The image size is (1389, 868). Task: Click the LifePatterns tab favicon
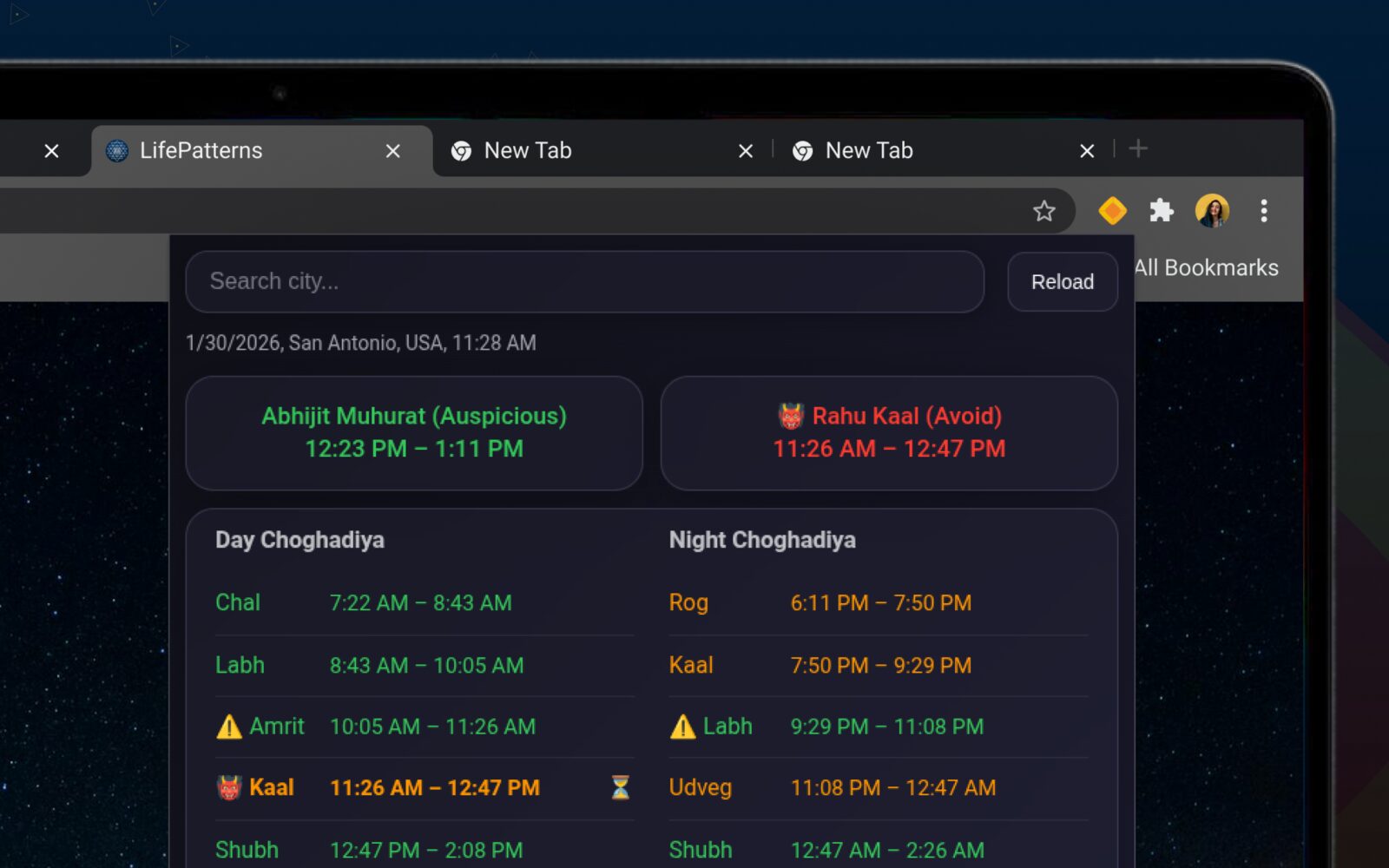click(117, 150)
